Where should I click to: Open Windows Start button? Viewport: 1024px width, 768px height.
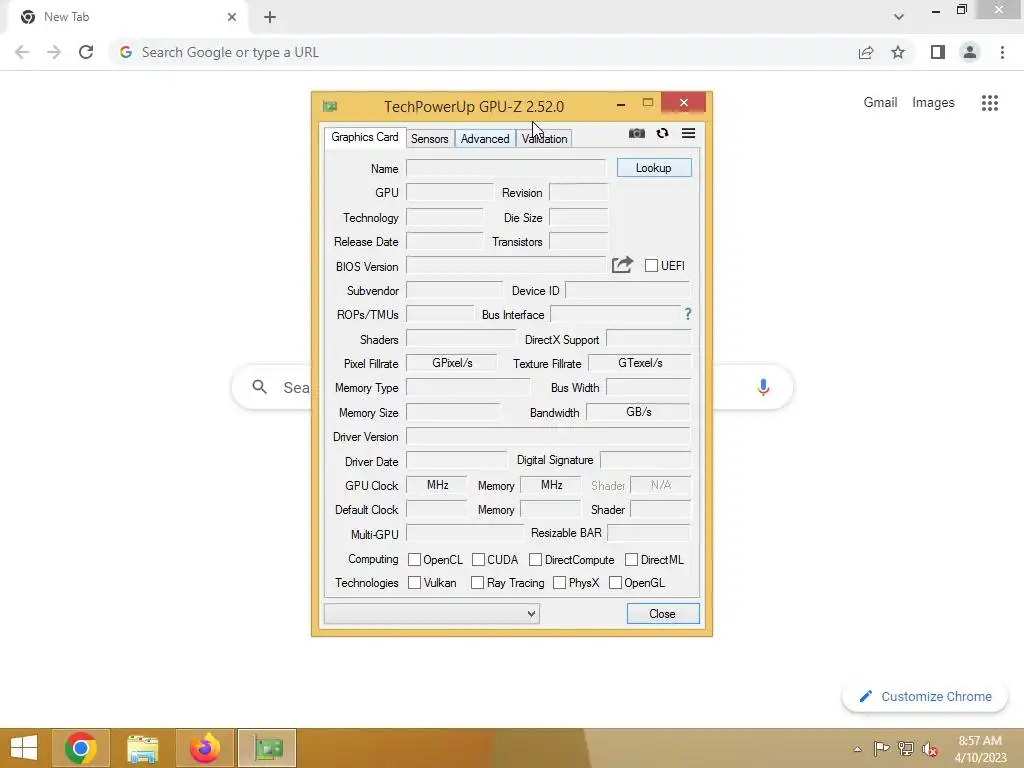(24, 748)
